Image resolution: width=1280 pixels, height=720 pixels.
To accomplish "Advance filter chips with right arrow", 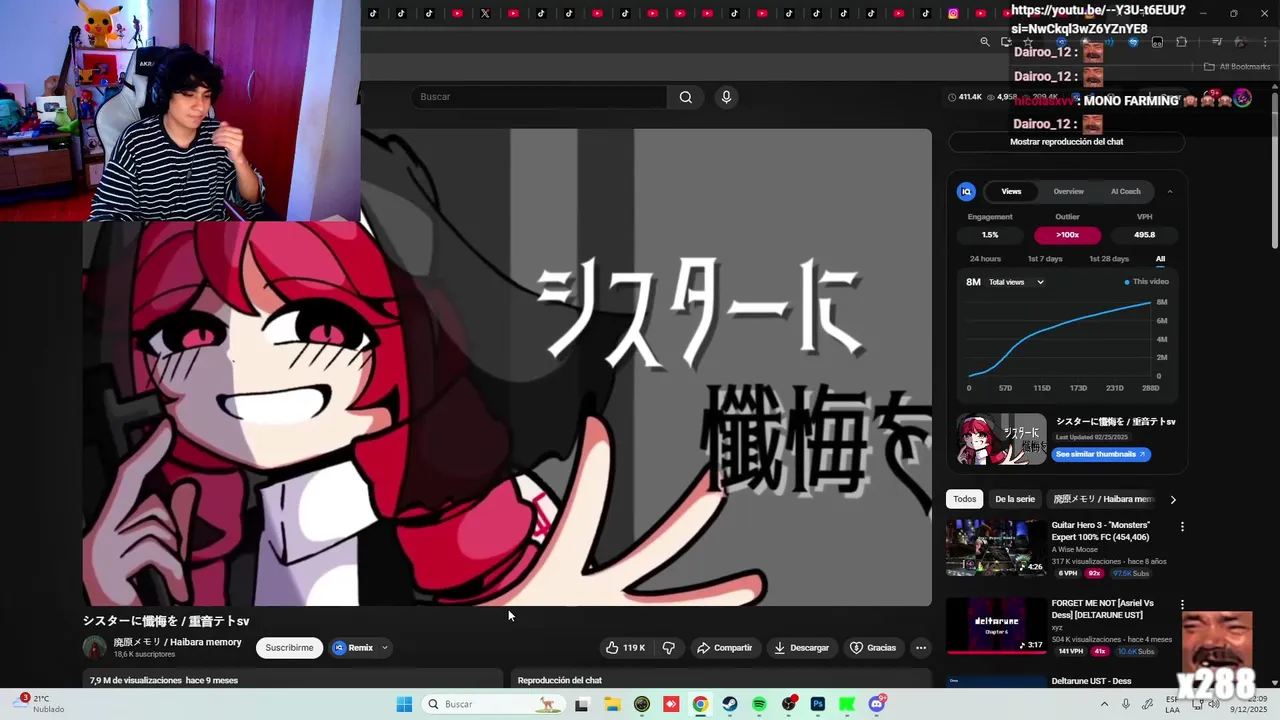I will point(1173,499).
